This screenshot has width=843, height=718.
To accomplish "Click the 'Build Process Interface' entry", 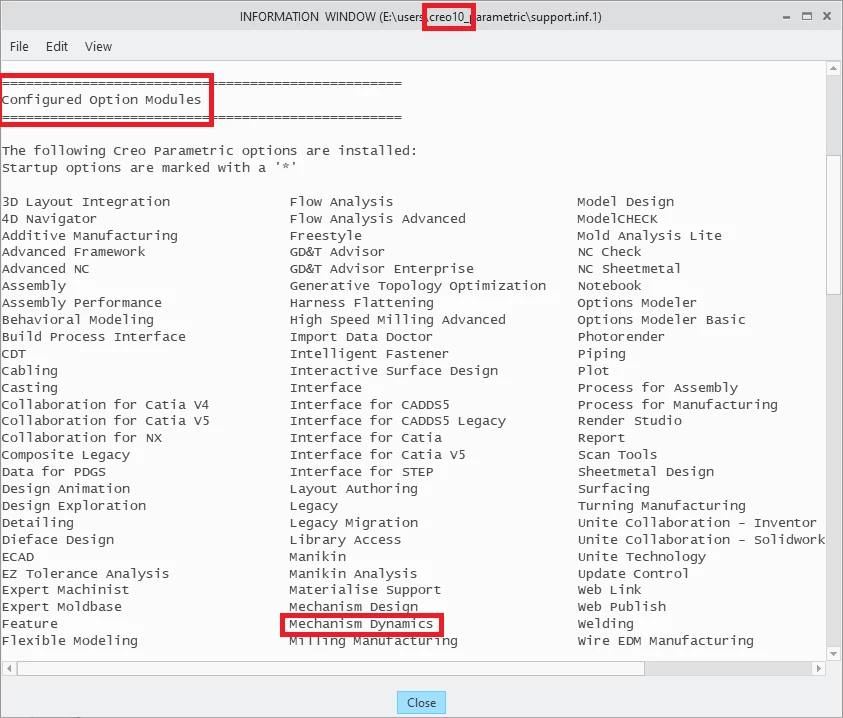I will pyautogui.click(x=94, y=337).
